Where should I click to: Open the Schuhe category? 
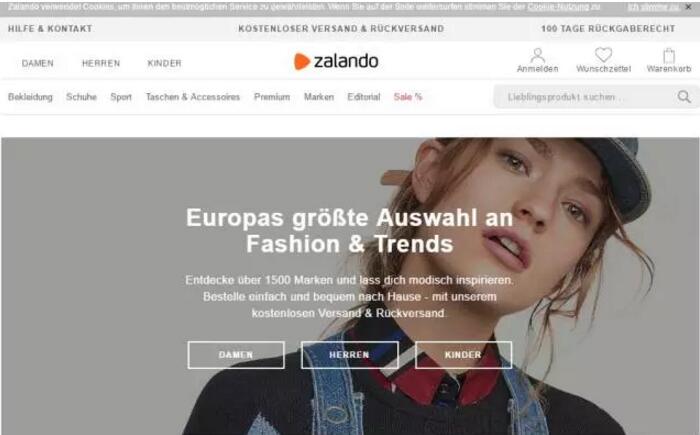[81, 97]
